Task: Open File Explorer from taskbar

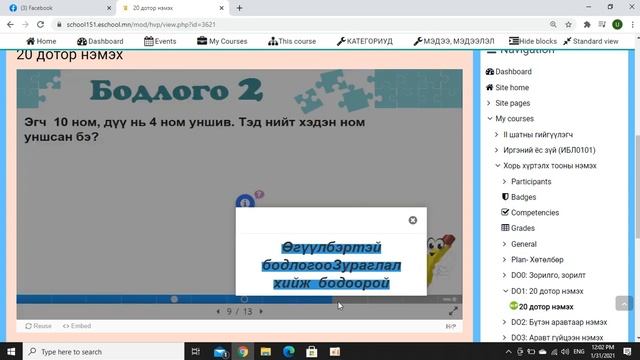Action: pos(266,351)
